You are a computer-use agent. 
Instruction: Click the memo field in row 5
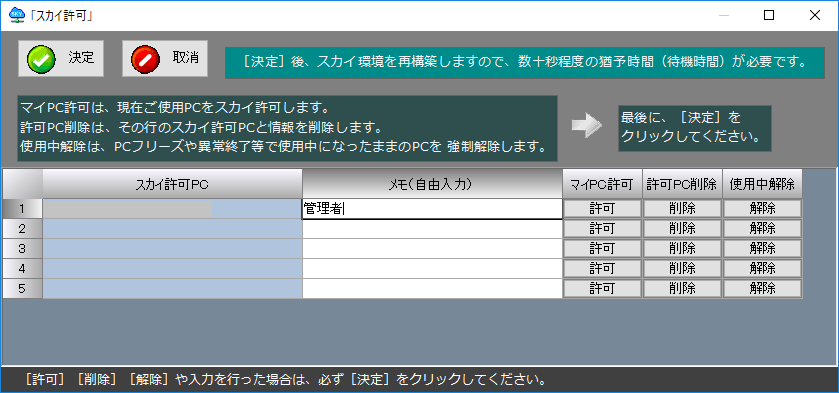432,288
